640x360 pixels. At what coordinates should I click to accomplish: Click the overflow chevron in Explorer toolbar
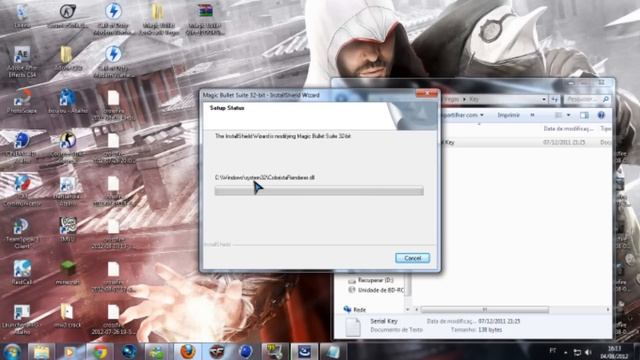[x=532, y=116]
